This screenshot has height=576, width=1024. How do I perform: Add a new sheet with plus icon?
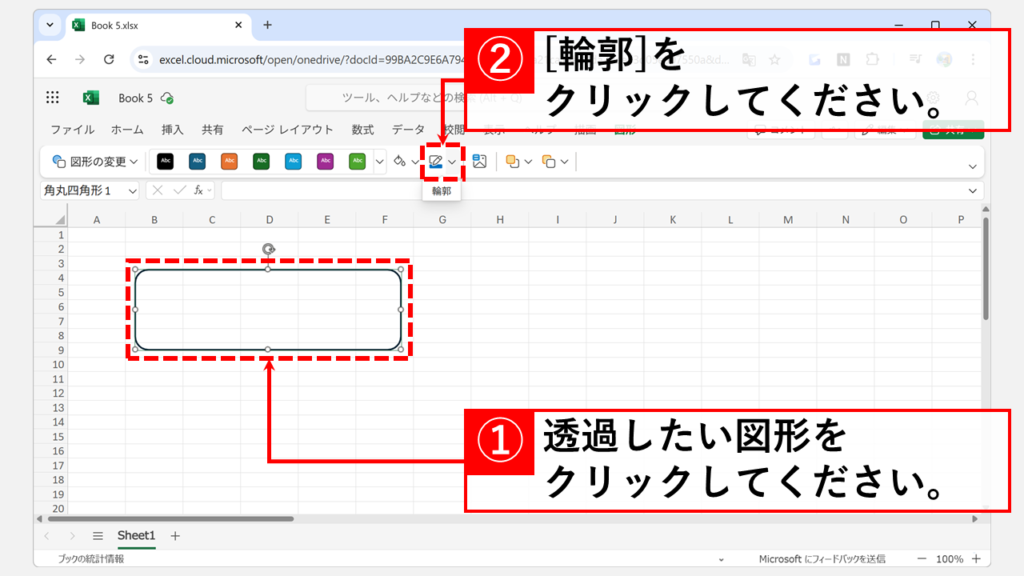point(175,536)
